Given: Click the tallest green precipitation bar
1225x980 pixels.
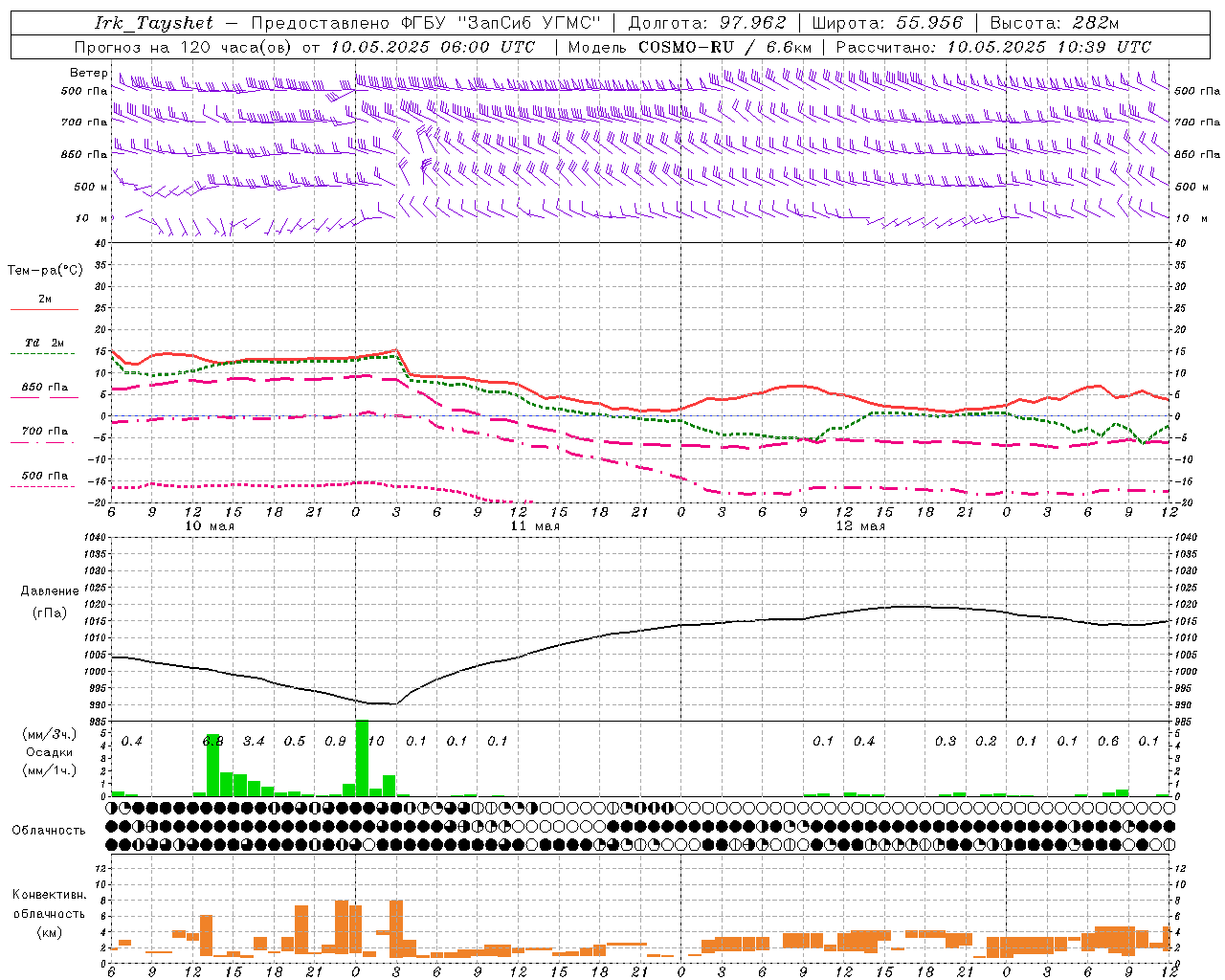Looking at the screenshot, I should point(362,758).
